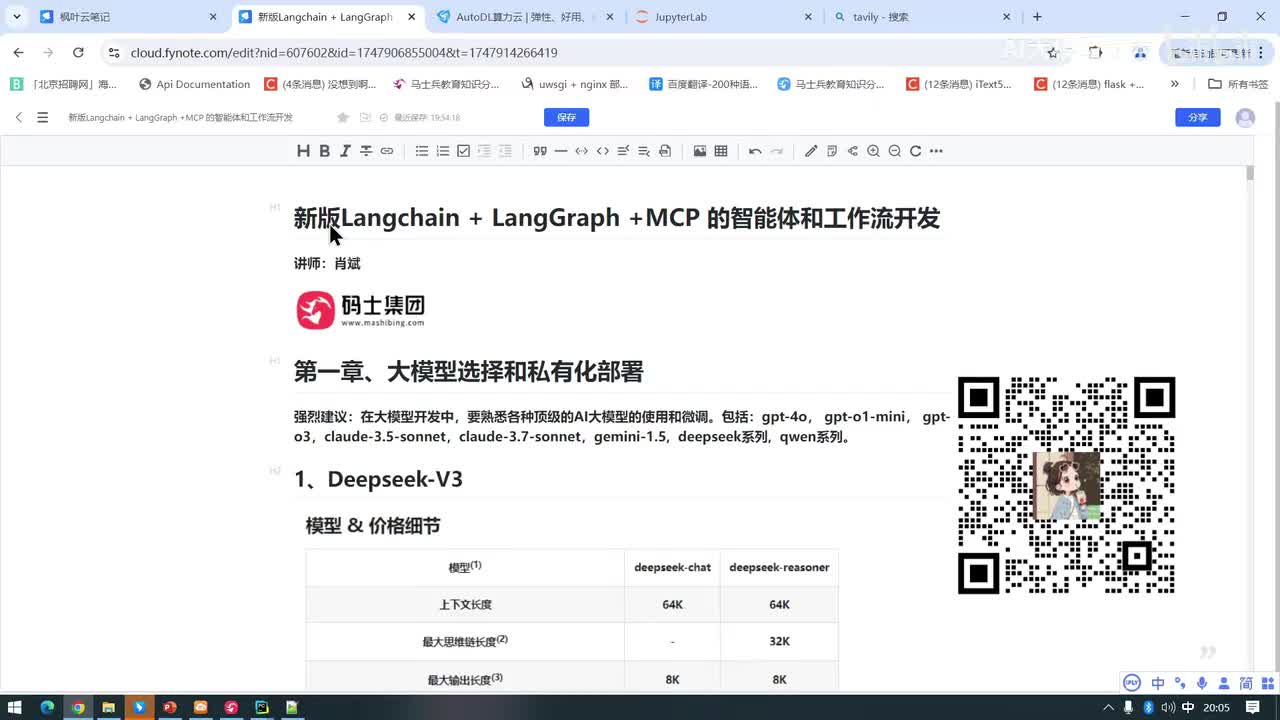Click the 1、Deepseek-V3 heading
This screenshot has height=720, width=1280.
click(378, 479)
